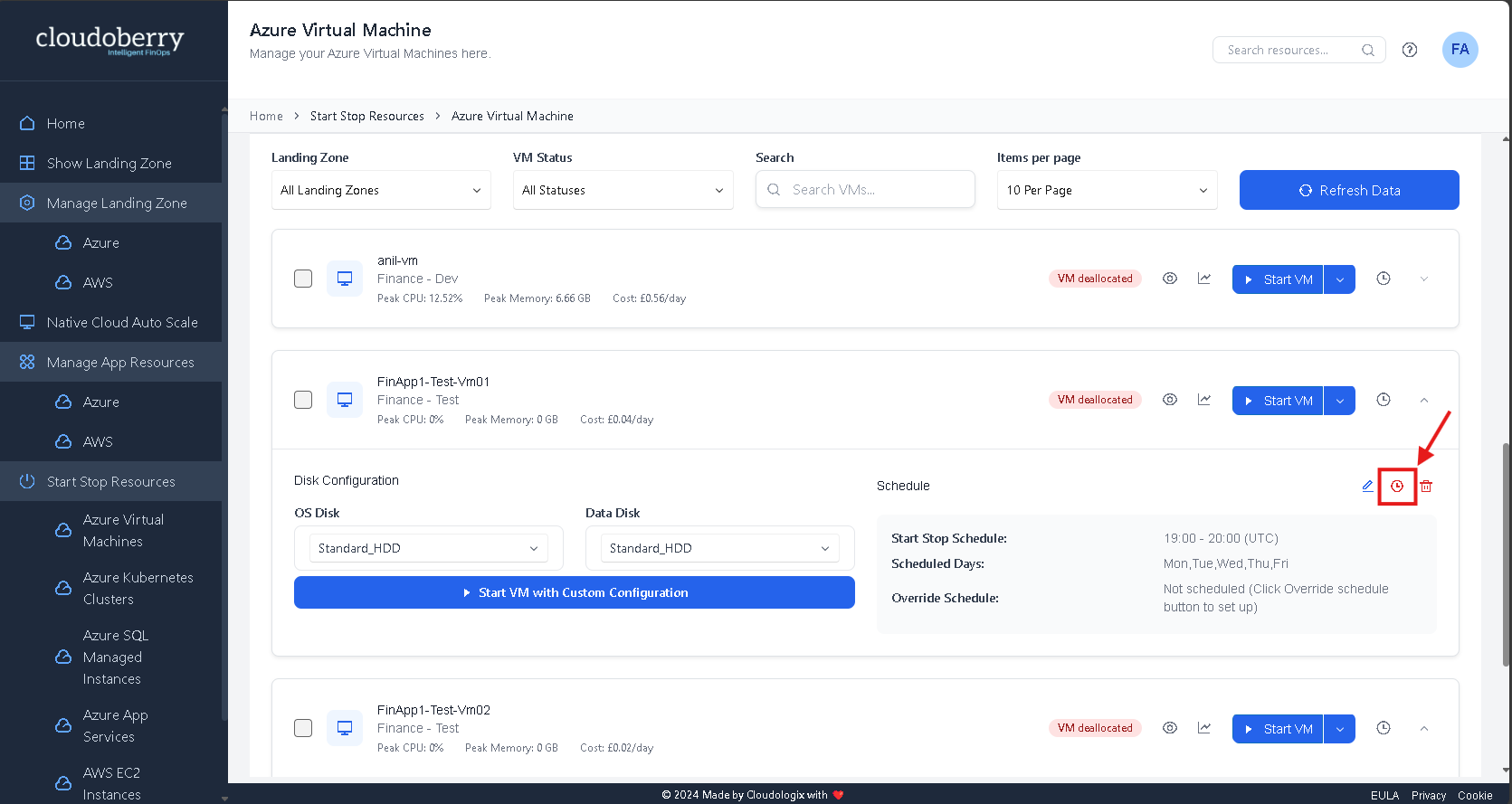Click the Search VMs input field
Screen dimensions: 1512x804
pyautogui.click(x=865, y=190)
